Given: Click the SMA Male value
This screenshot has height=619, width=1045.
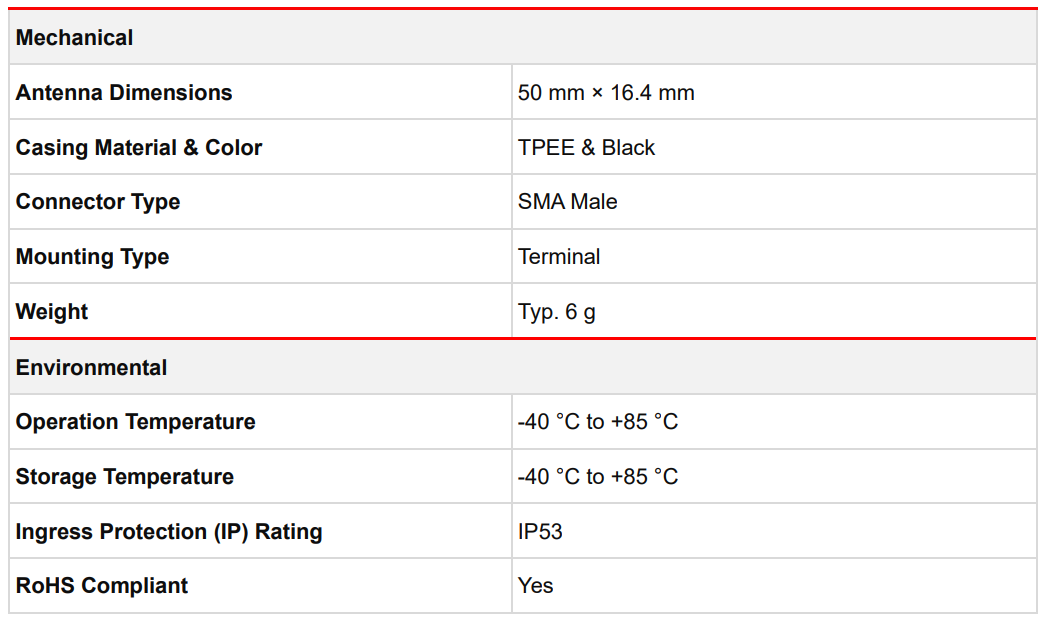Looking at the screenshot, I should click(567, 202).
